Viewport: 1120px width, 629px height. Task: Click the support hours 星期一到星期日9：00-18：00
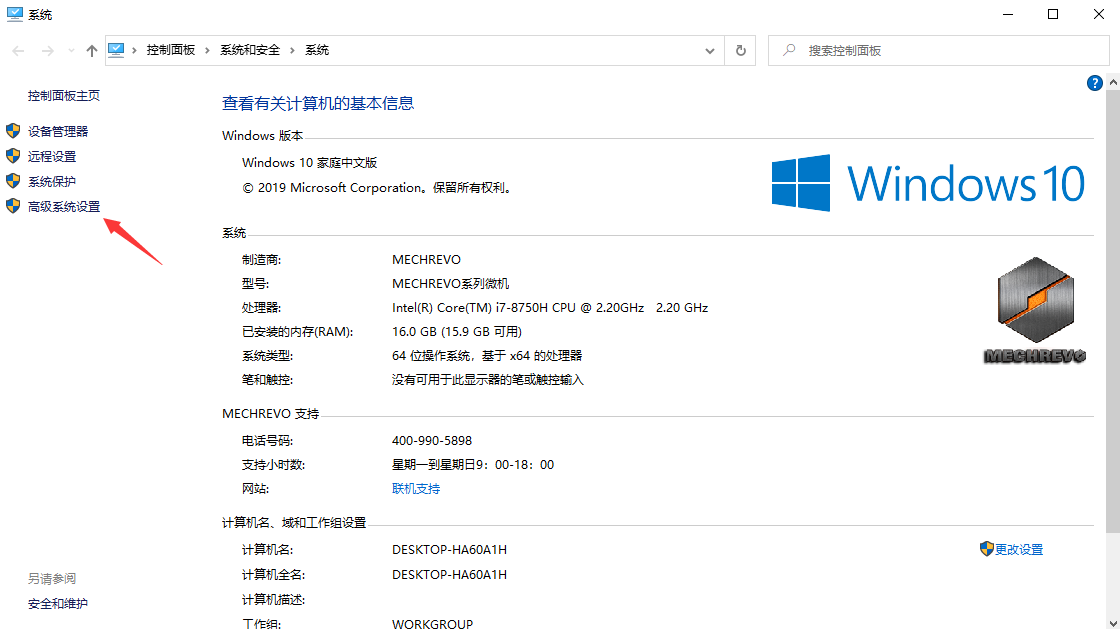[473, 465]
